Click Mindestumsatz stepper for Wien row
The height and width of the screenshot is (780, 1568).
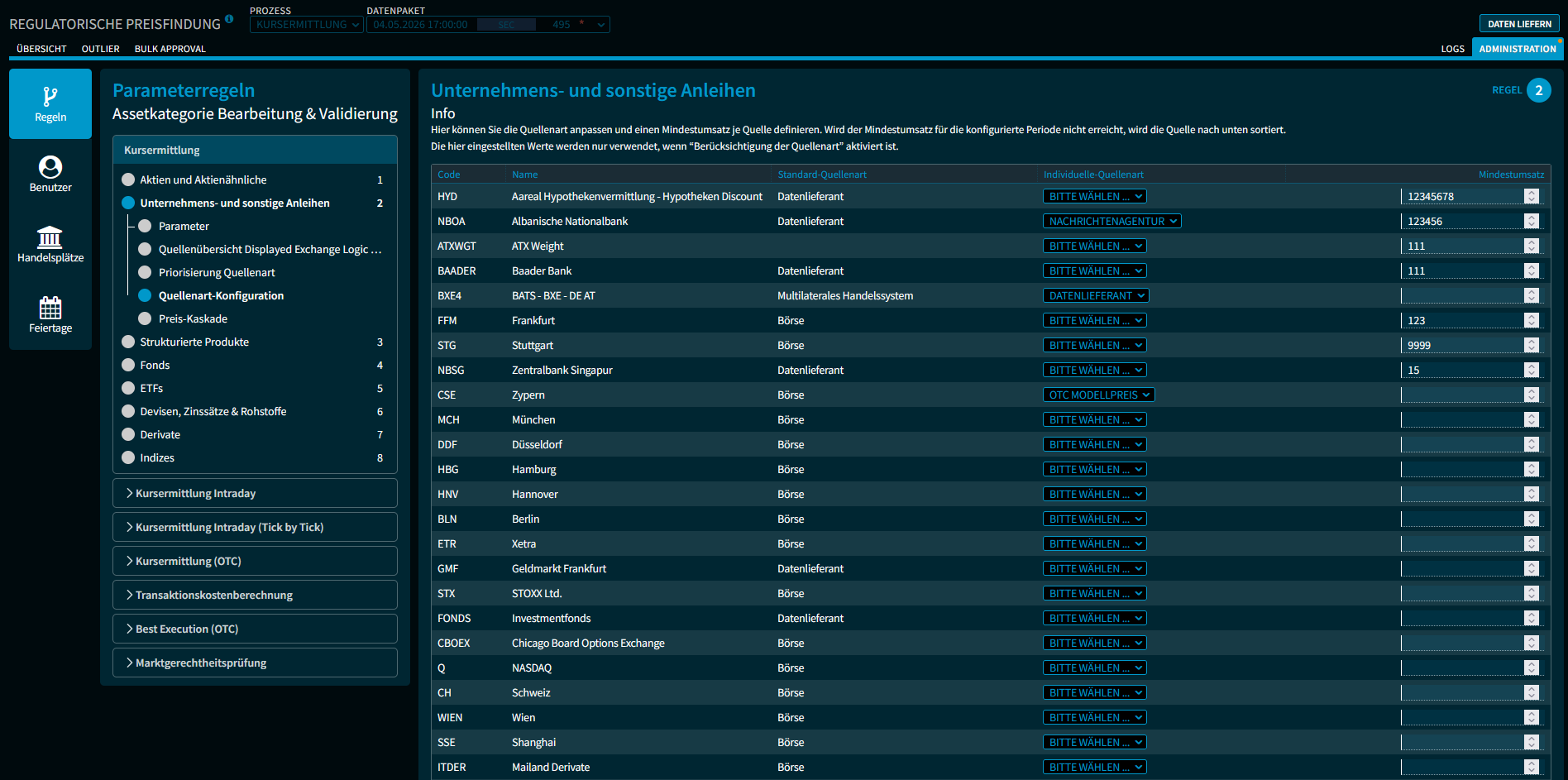1532,717
